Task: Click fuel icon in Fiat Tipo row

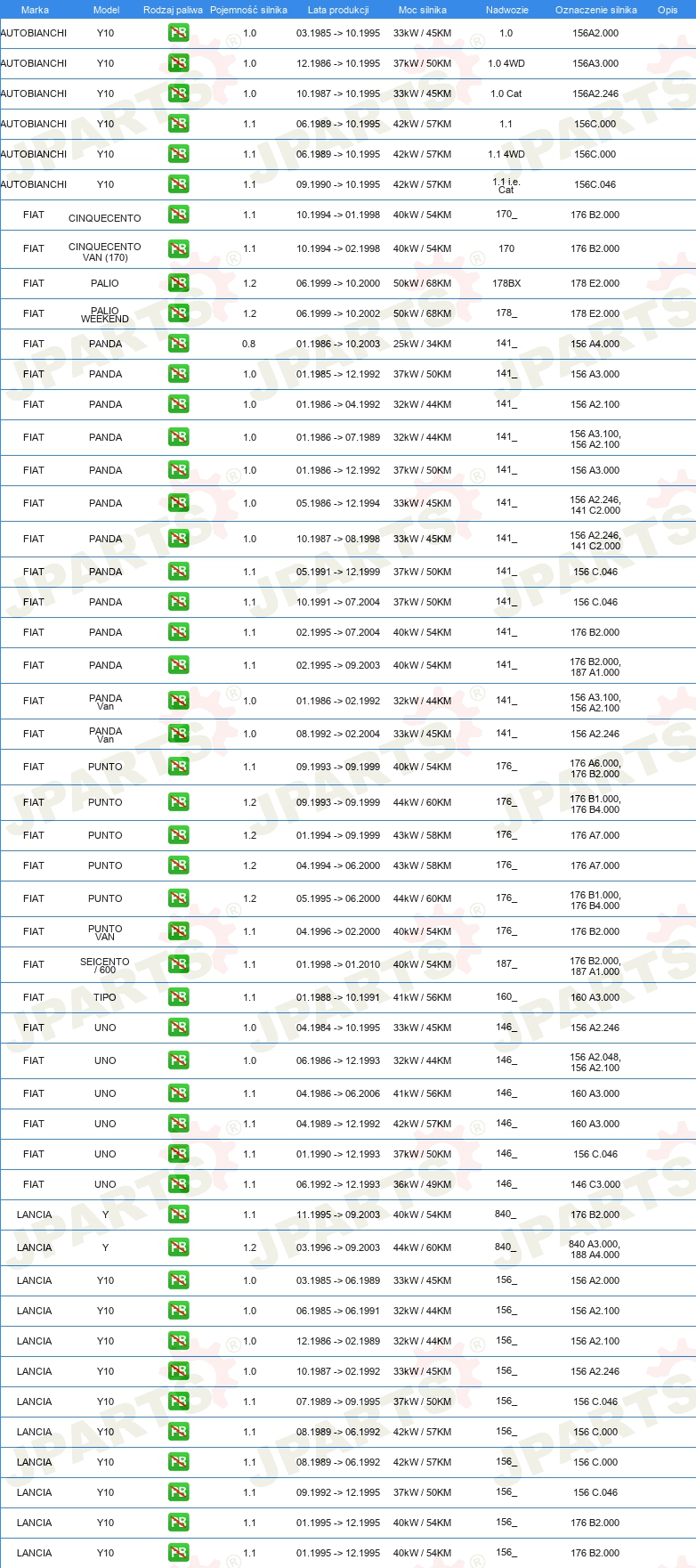Action: coord(178,997)
